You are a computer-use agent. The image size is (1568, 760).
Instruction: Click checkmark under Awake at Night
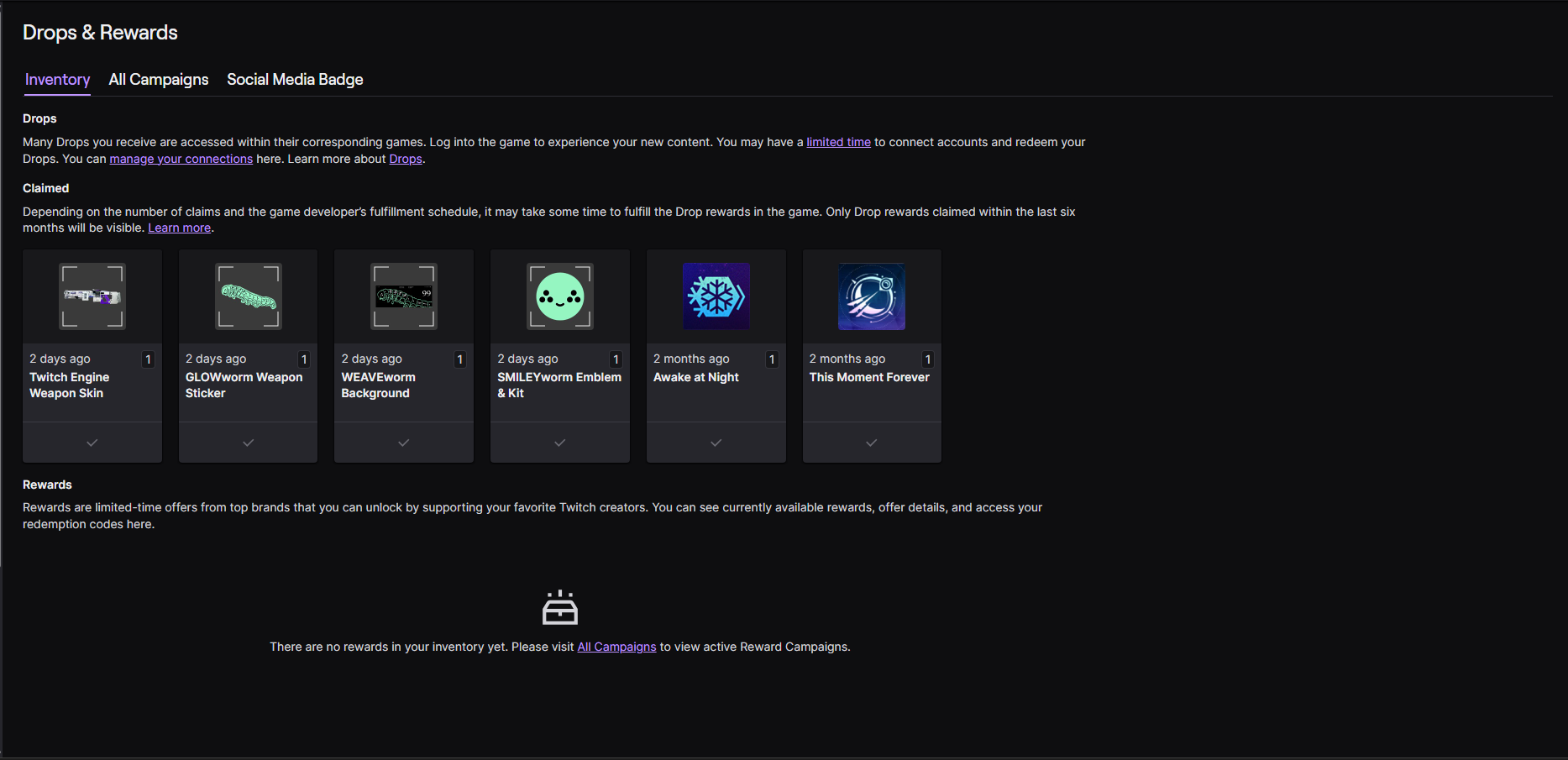tap(716, 443)
